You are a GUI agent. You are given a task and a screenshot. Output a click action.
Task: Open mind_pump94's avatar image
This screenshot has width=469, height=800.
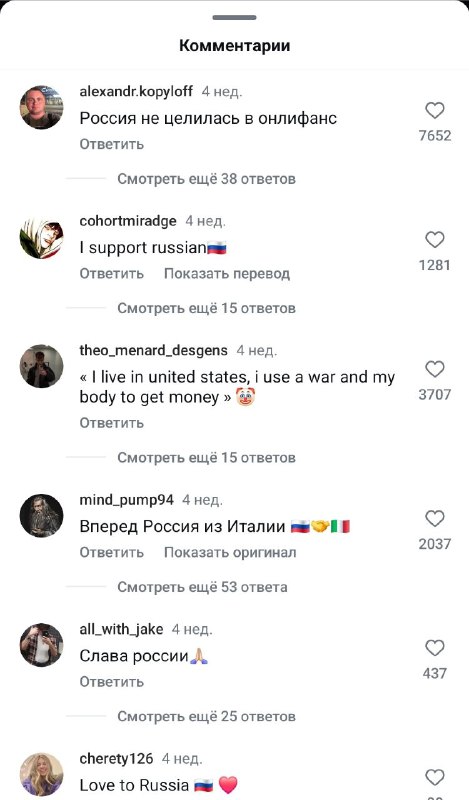(x=41, y=516)
